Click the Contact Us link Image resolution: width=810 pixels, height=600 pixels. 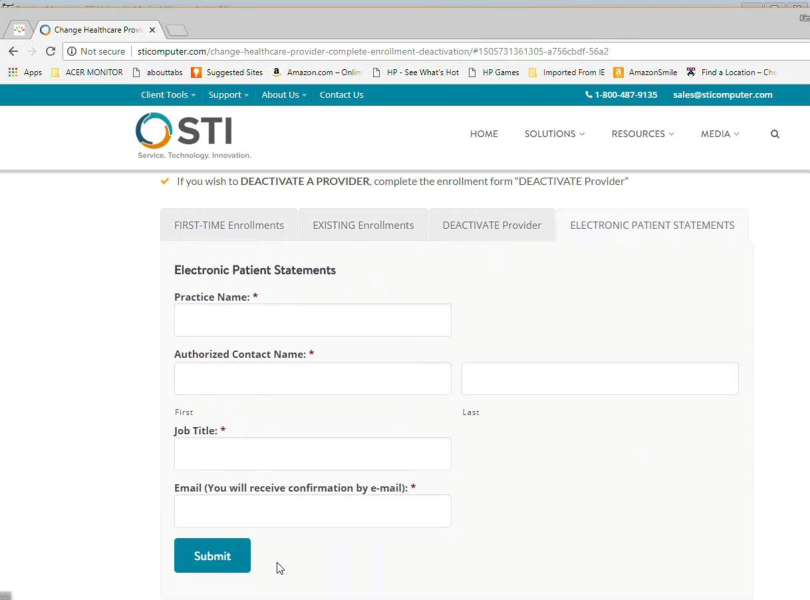tap(341, 95)
